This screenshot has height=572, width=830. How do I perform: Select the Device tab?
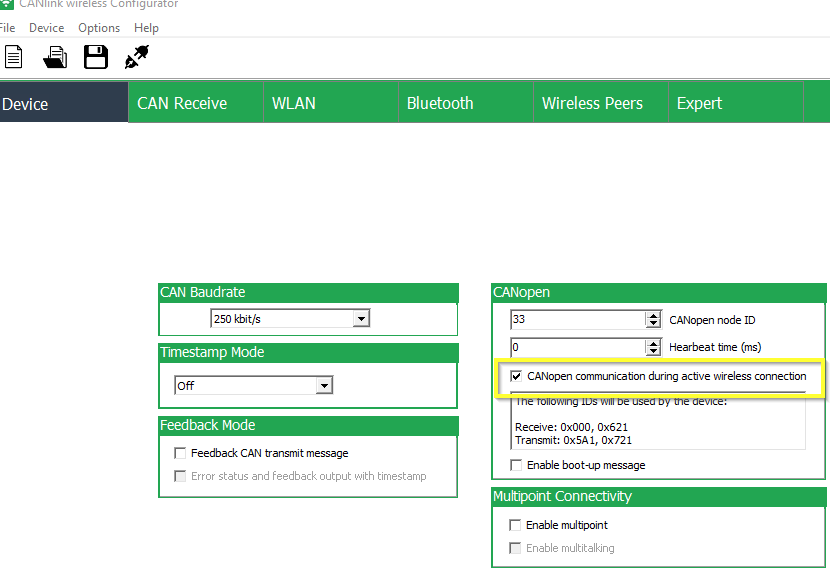64,102
